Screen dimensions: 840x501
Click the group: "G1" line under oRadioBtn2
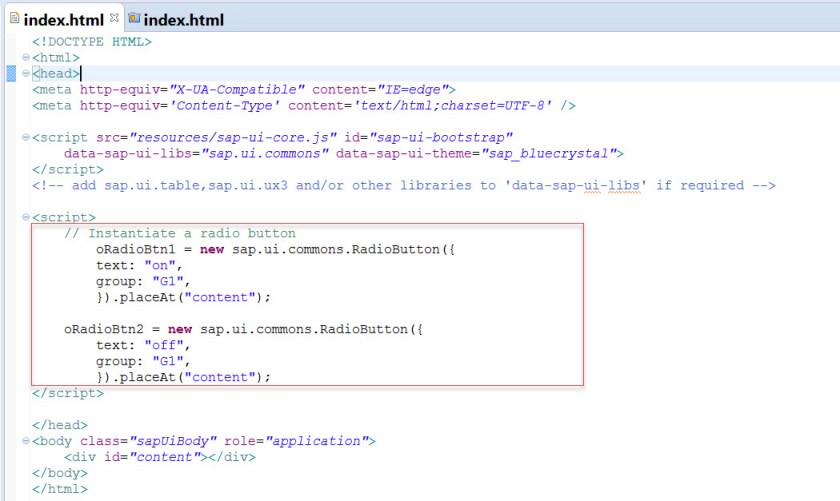coord(143,362)
